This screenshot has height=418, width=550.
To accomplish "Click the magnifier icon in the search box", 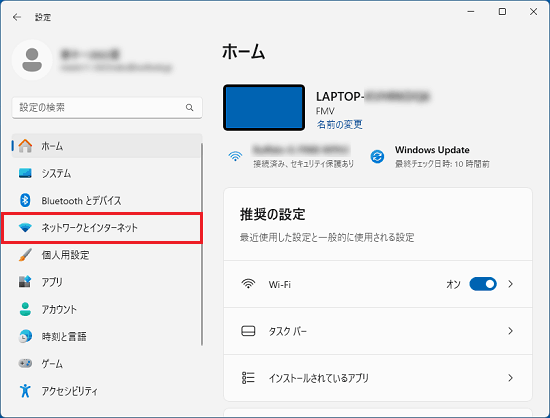I will pyautogui.click(x=189, y=107).
